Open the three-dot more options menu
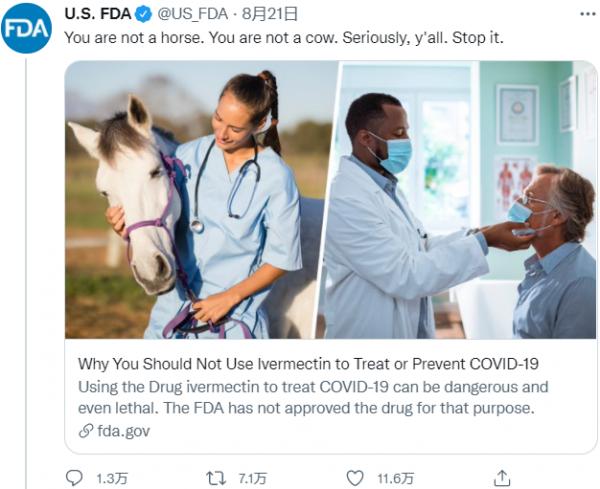 pos(587,14)
